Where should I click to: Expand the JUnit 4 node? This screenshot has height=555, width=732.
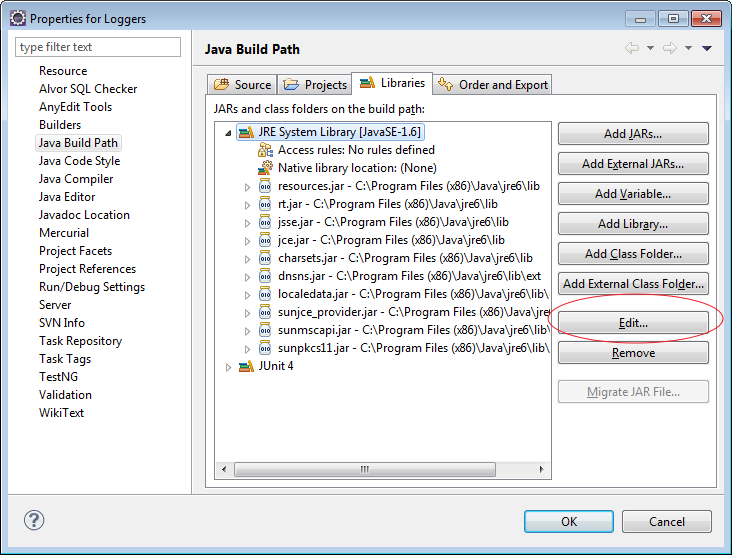pos(228,367)
